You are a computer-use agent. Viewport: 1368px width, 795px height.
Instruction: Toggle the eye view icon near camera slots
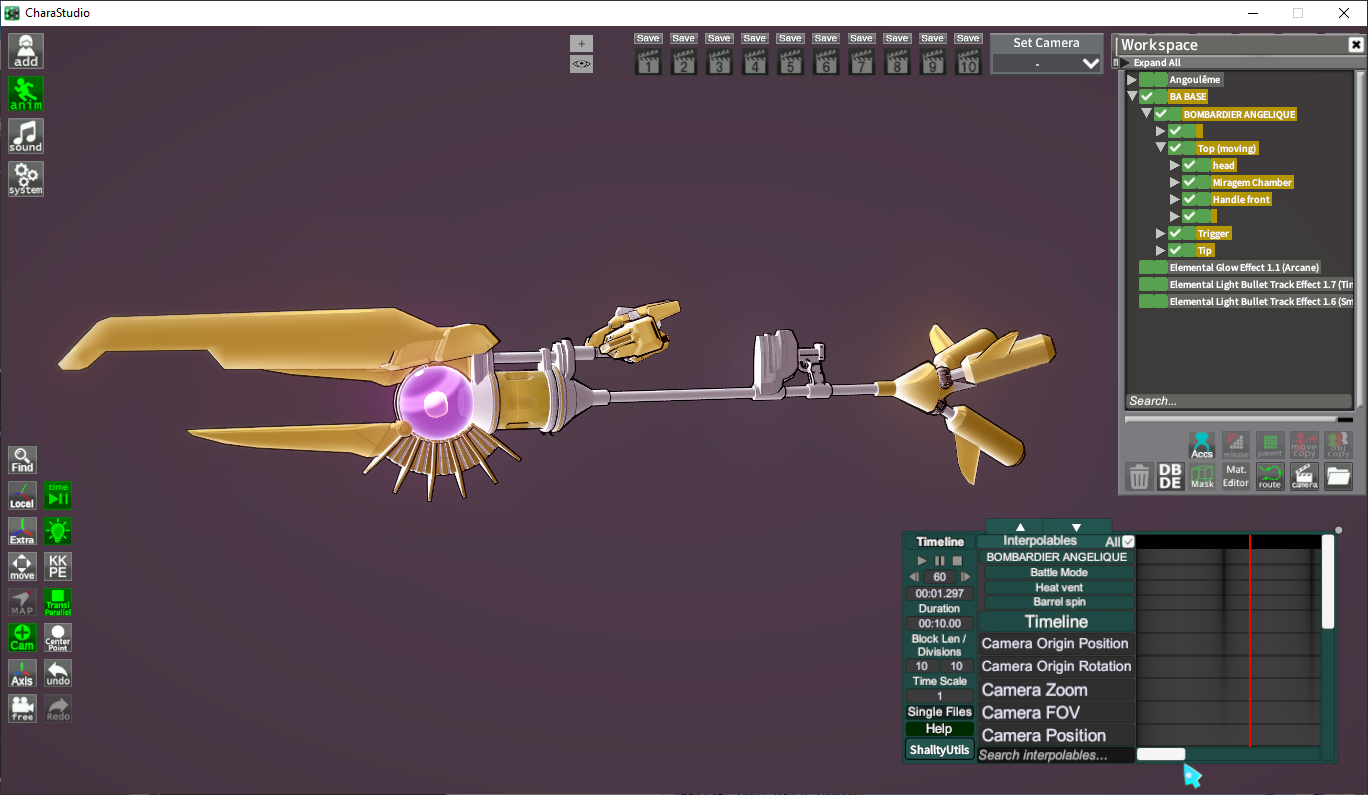(x=581, y=64)
